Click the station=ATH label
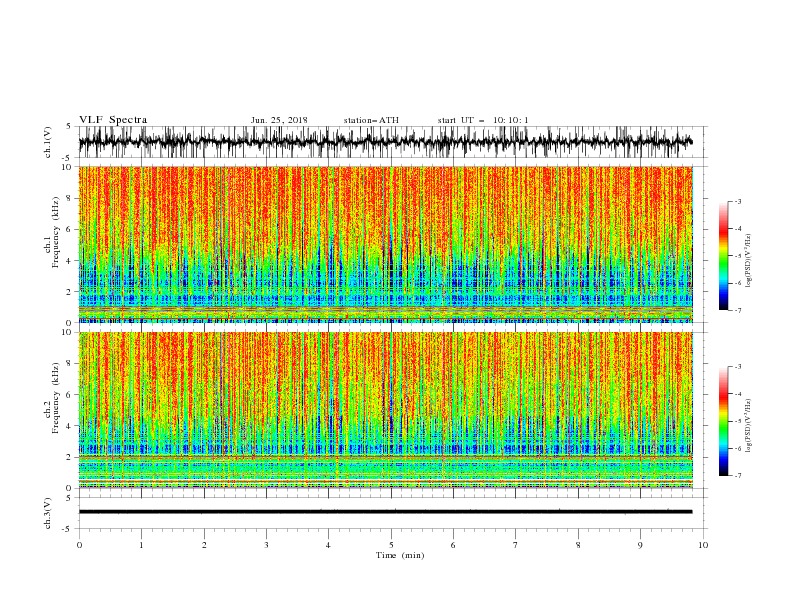Screen dimensions: 792x612 [x=371, y=120]
